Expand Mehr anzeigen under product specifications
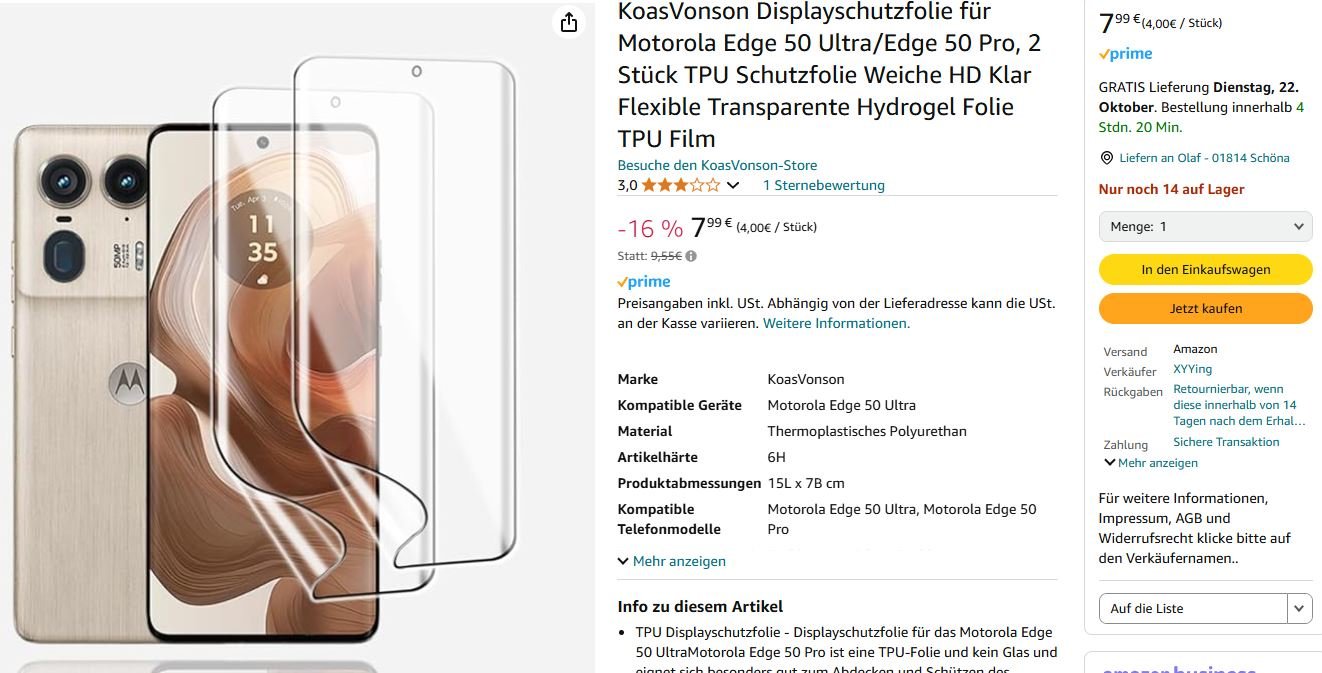 tap(672, 561)
